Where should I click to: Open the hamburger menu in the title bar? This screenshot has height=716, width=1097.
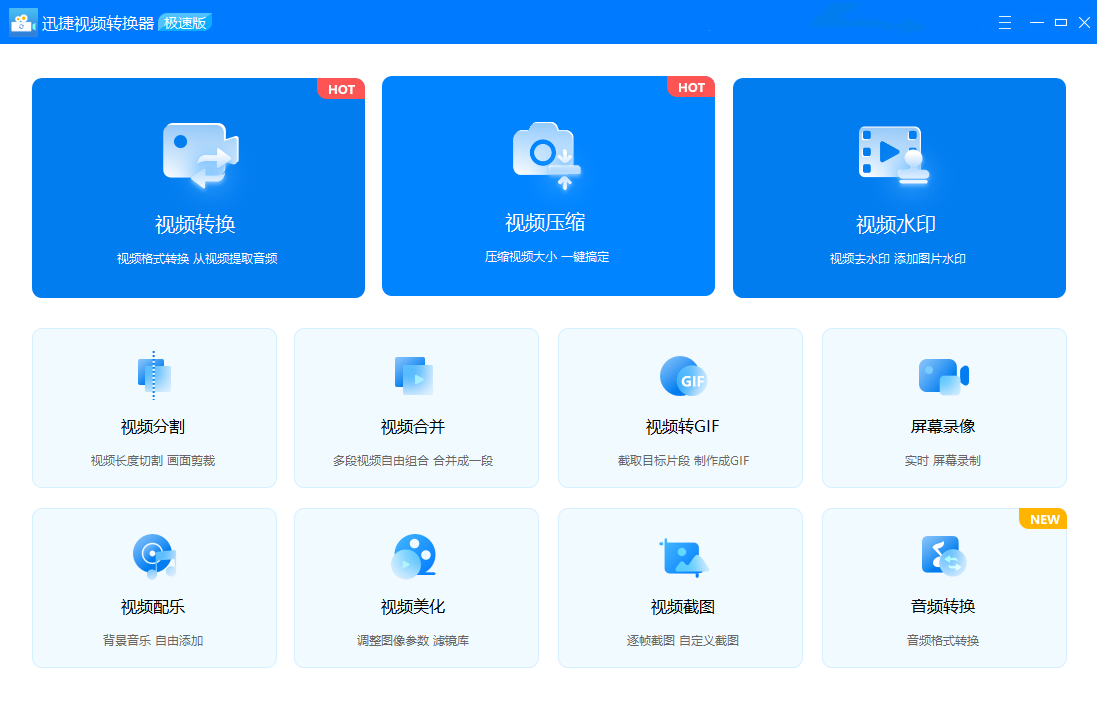point(1004,21)
